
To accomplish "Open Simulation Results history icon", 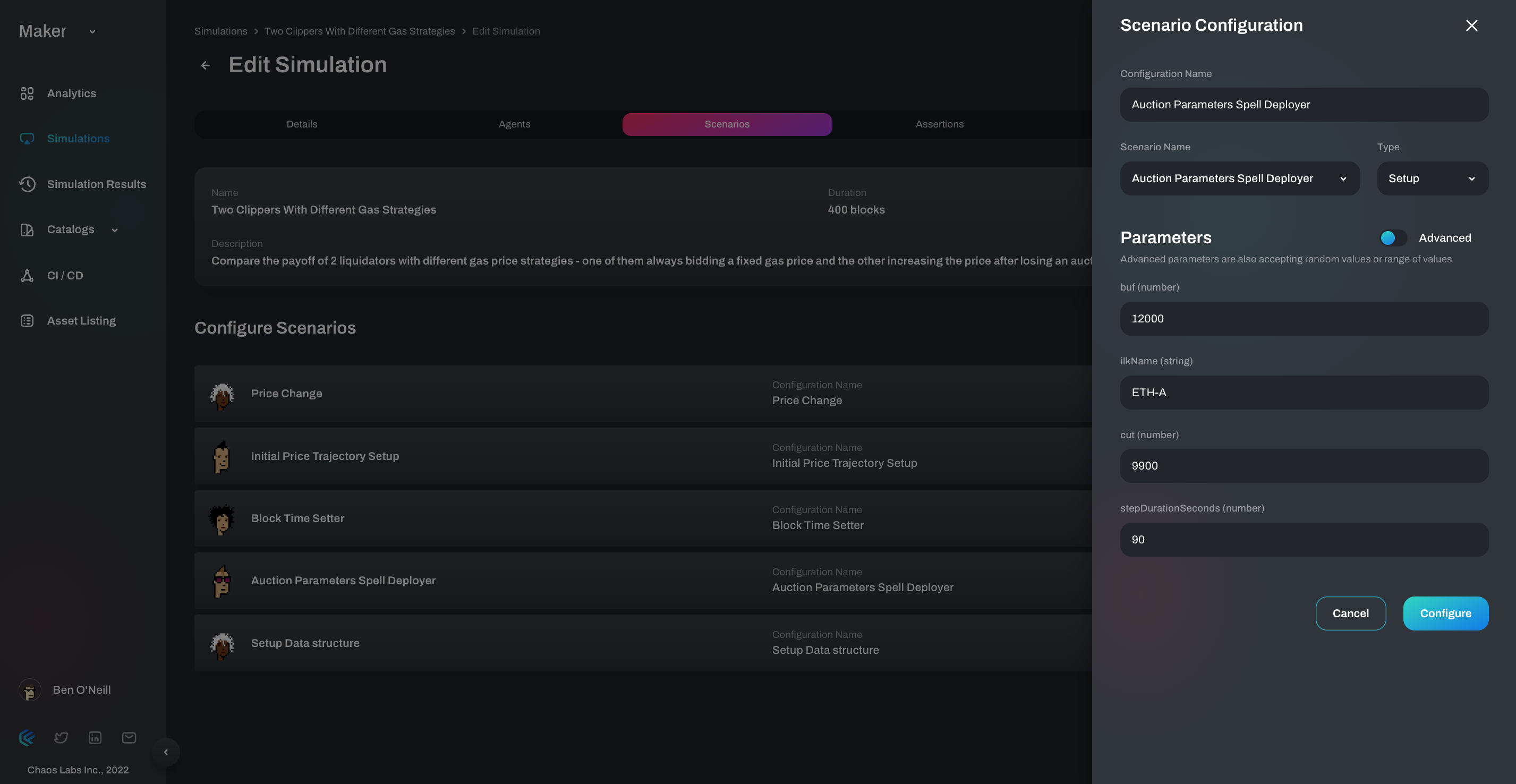I will [27, 184].
